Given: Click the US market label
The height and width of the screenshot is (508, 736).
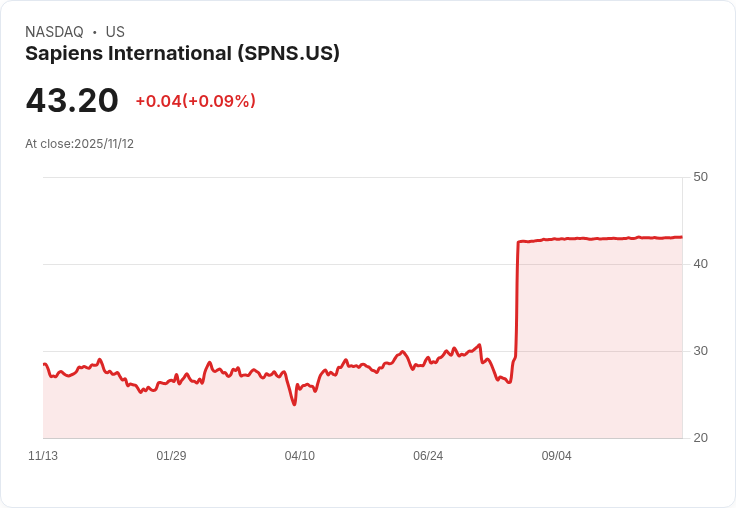Looking at the screenshot, I should pos(115,32).
